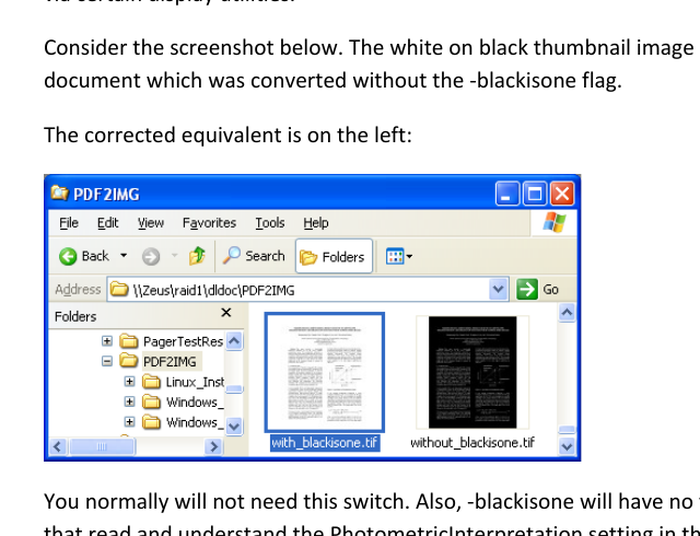Open the Favorites menu
This screenshot has width=700, height=536.
(x=209, y=223)
